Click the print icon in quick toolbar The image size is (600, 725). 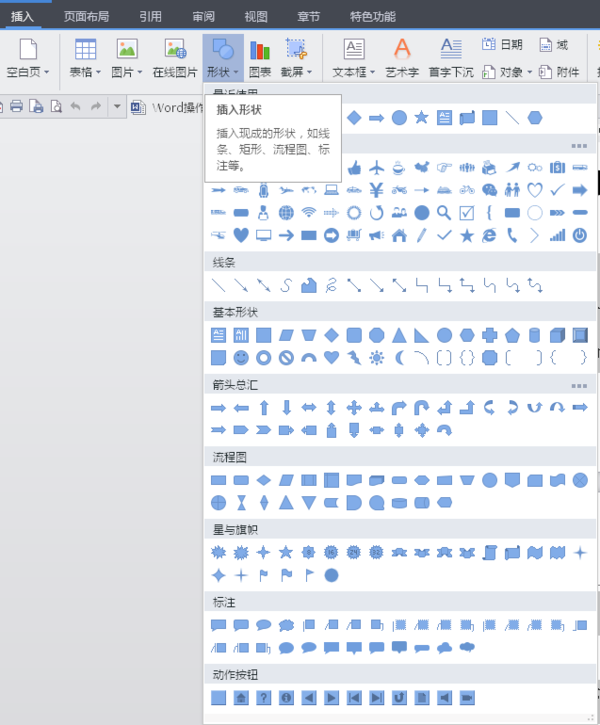point(17,106)
